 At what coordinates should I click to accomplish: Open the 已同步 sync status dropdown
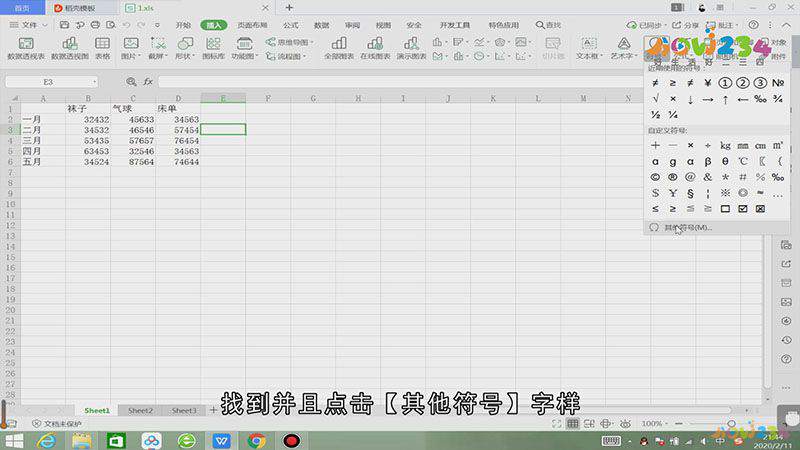pyautogui.click(x=647, y=25)
